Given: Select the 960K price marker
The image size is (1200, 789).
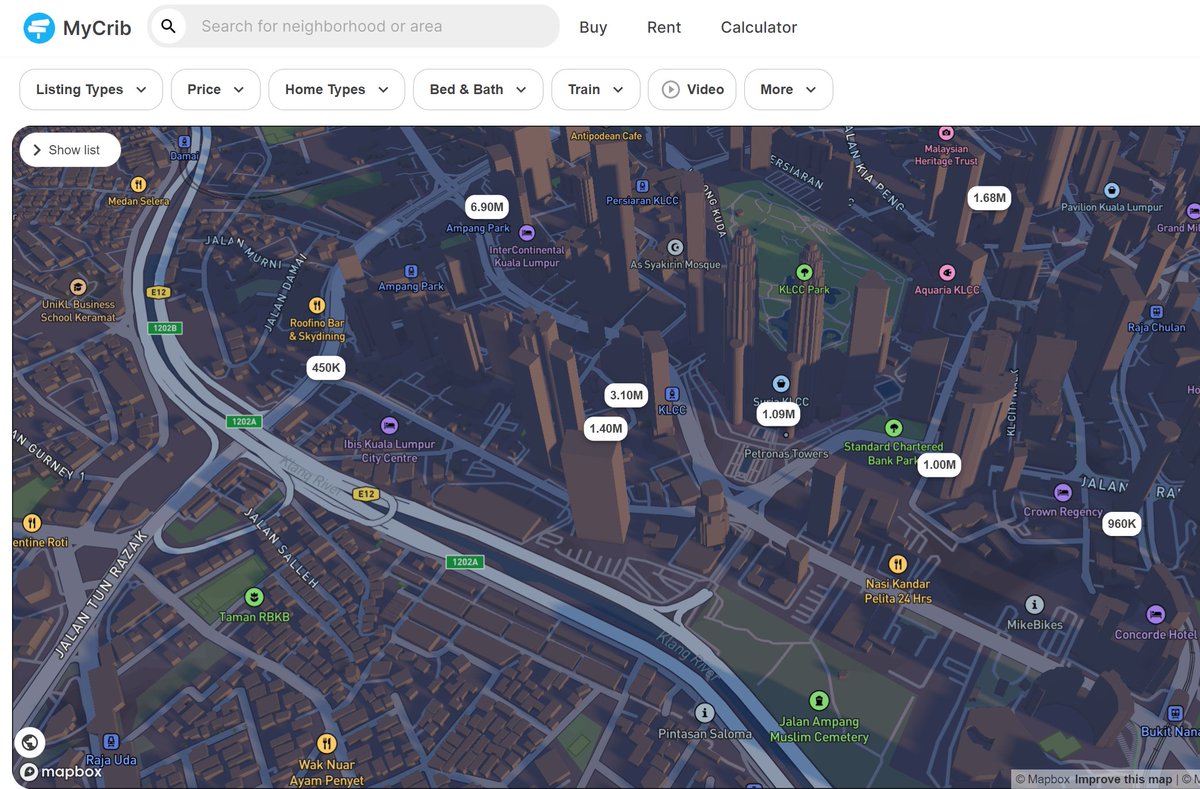Looking at the screenshot, I should (x=1122, y=524).
